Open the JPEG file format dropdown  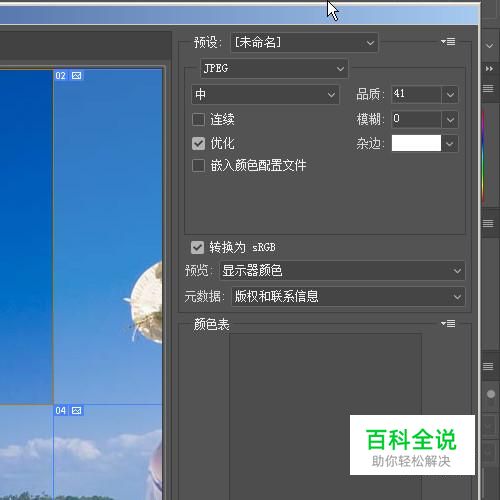[x=274, y=68]
